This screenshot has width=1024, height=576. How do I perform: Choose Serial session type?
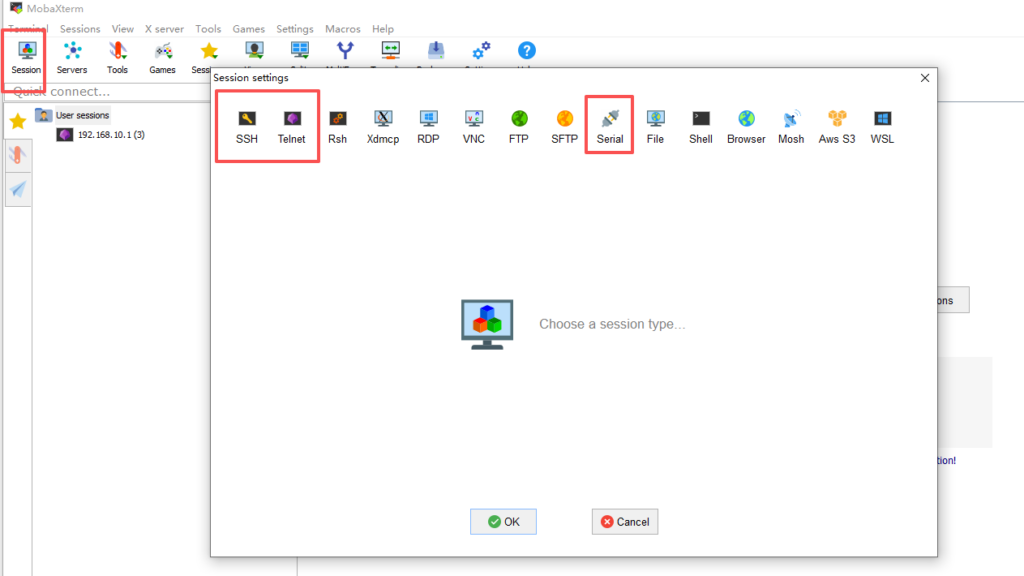point(610,127)
